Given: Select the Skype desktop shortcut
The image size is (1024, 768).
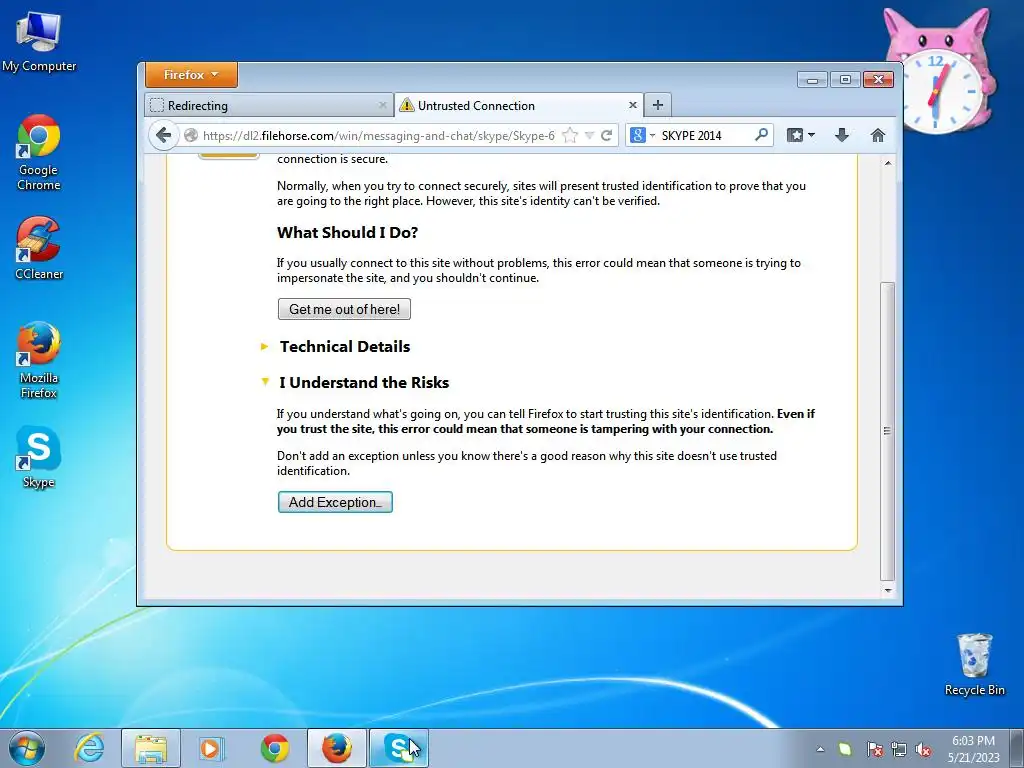Looking at the screenshot, I should [39, 457].
